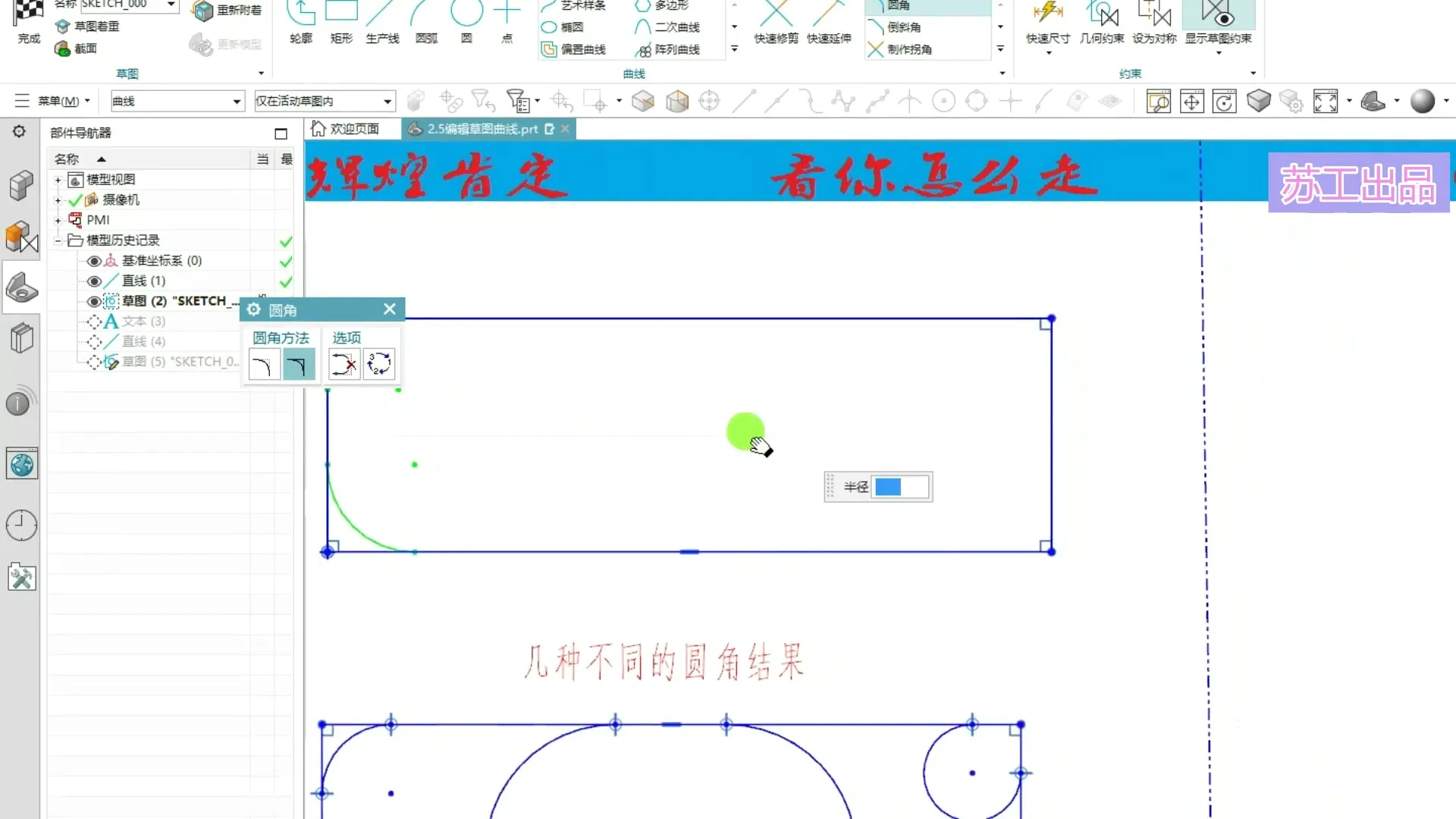Image resolution: width=1456 pixels, height=819 pixels.
Task: Select the 圆弧 (Arc) tool
Action: click(425, 23)
